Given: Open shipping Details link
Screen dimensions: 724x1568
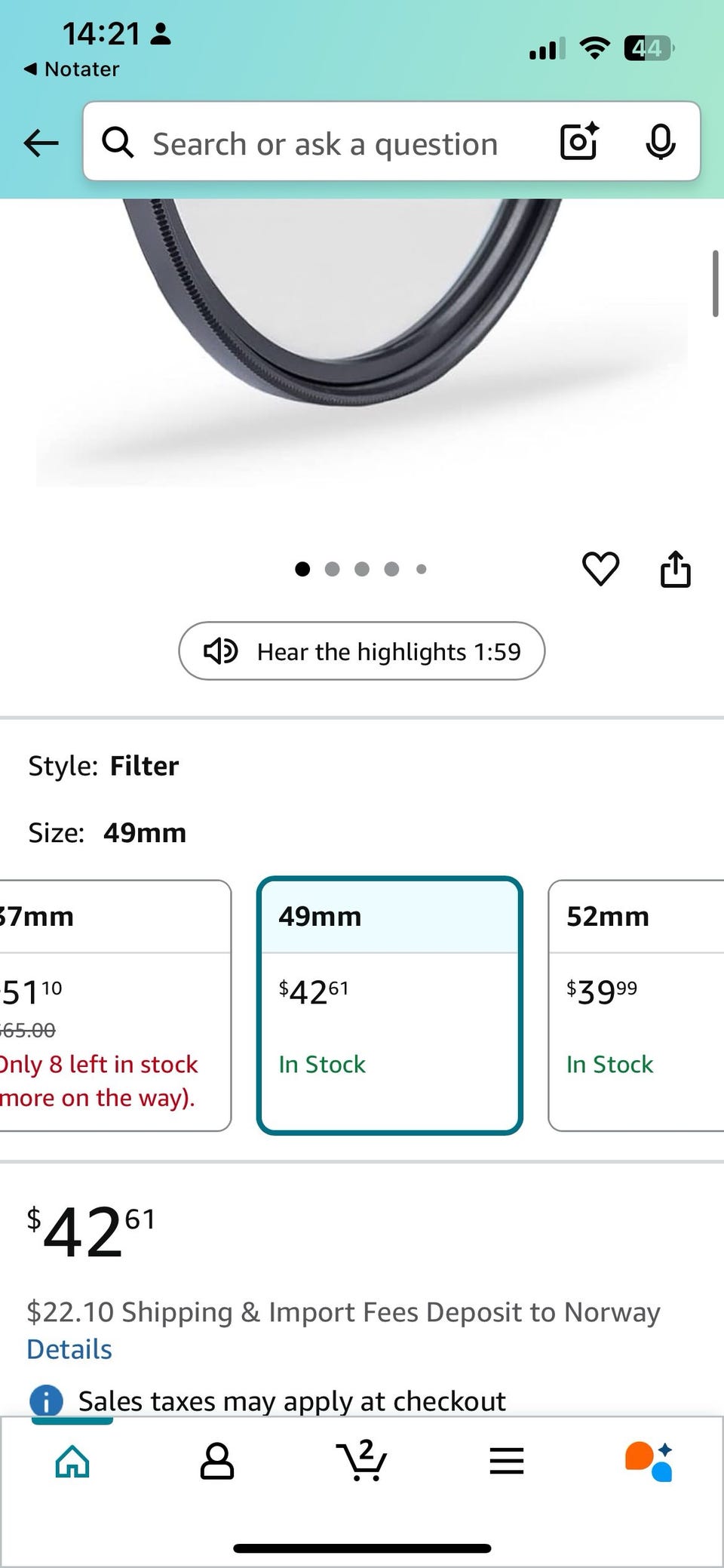Looking at the screenshot, I should 69,1348.
